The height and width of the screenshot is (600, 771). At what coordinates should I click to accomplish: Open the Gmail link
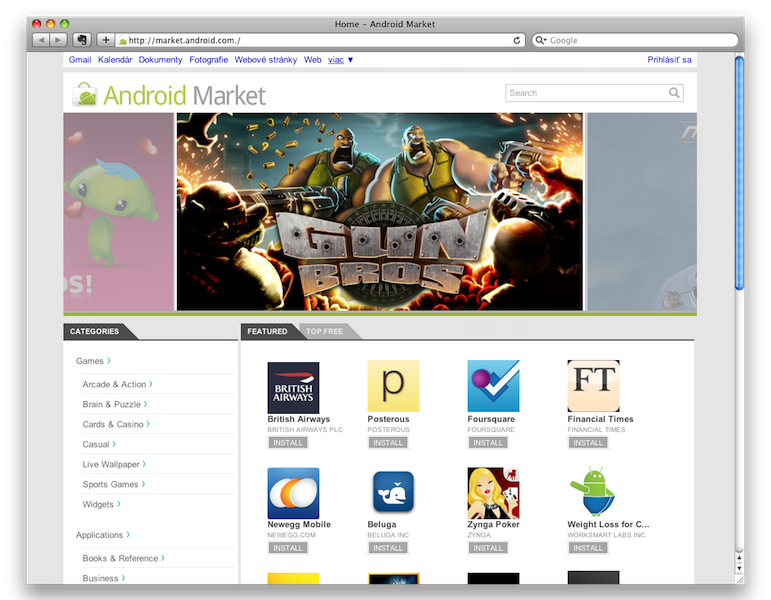pos(80,60)
